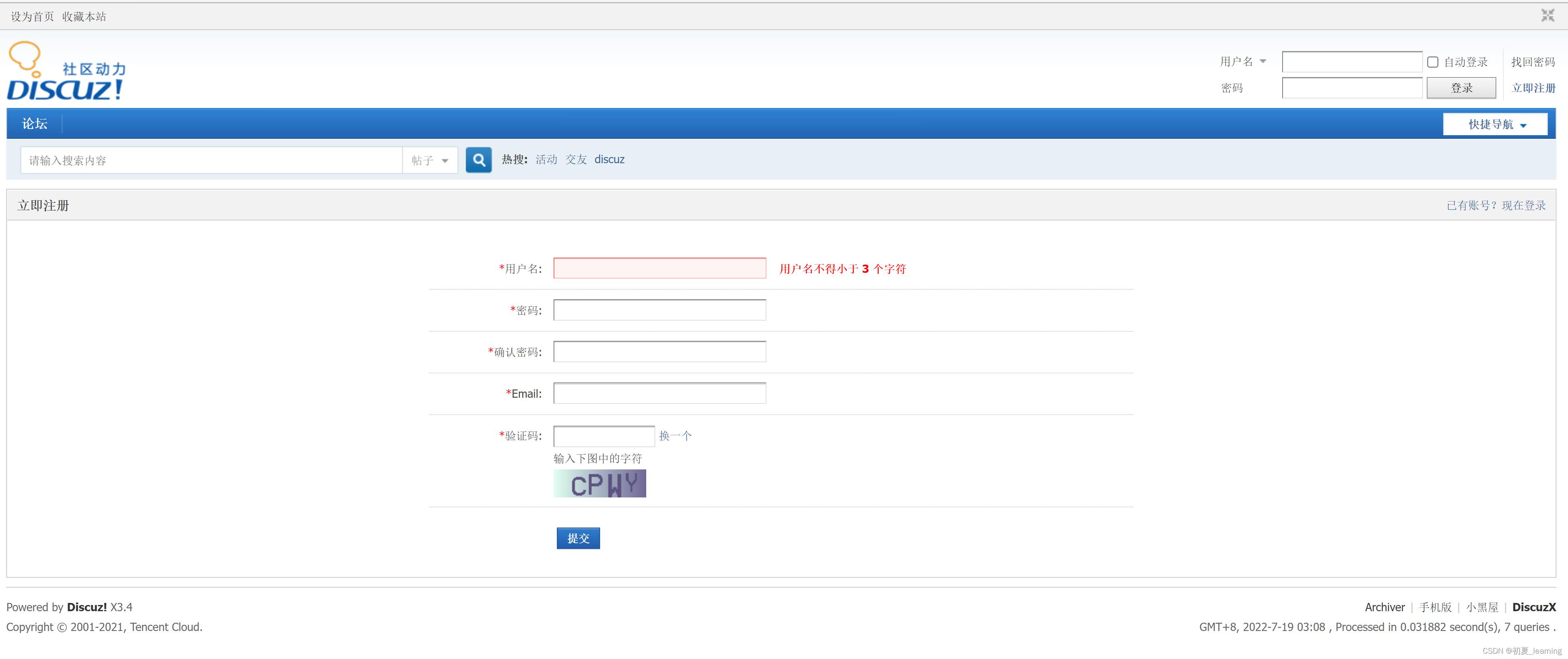Viewport: 1568px width, 659px height.
Task: Click hot search term 交友
Action: (576, 159)
